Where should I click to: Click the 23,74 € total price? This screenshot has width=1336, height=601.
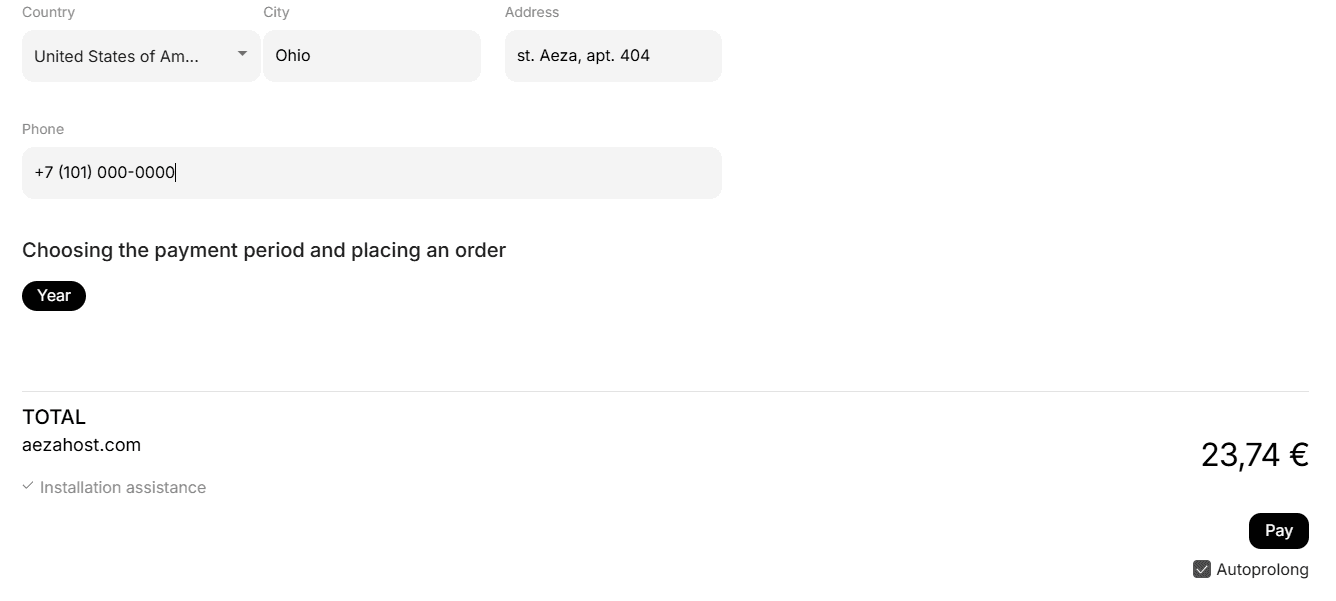point(1254,455)
